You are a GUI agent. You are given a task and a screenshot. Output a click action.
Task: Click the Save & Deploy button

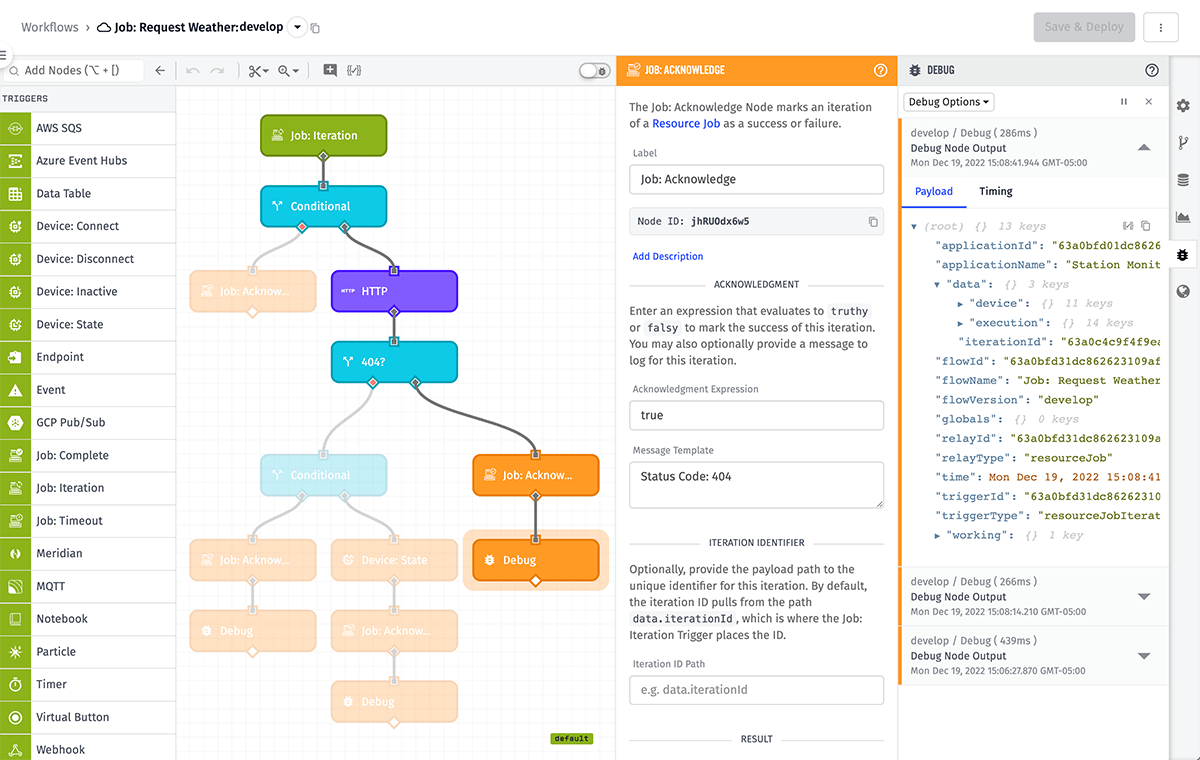(x=1084, y=27)
